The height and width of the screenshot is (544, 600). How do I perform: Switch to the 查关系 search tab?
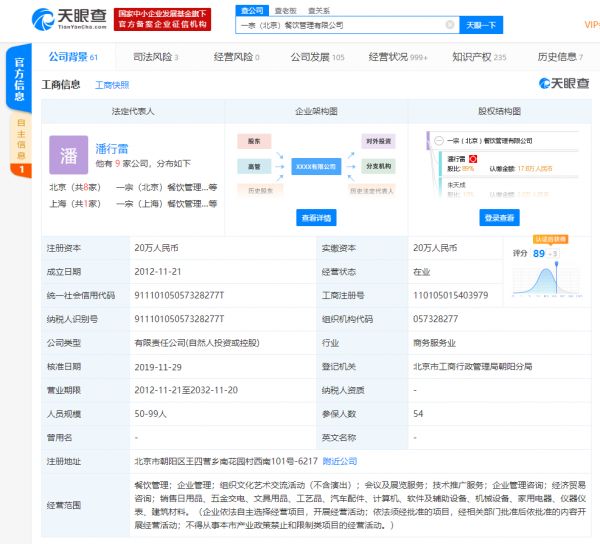320,9
